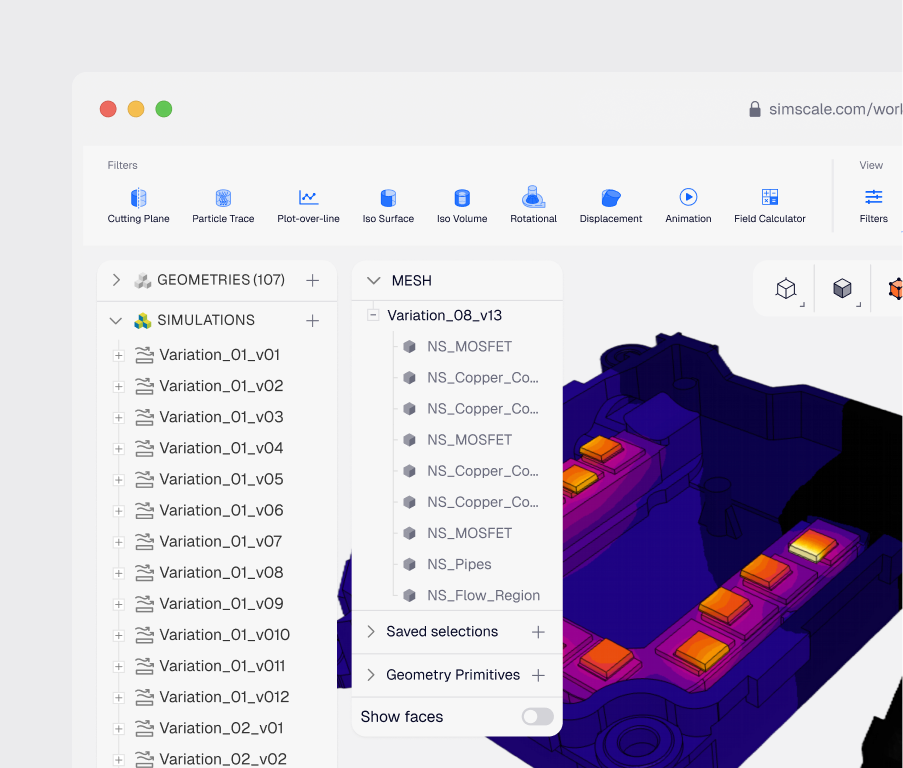903x768 pixels.
Task: Select simulation Variation_02_v02
Action: pos(223,759)
